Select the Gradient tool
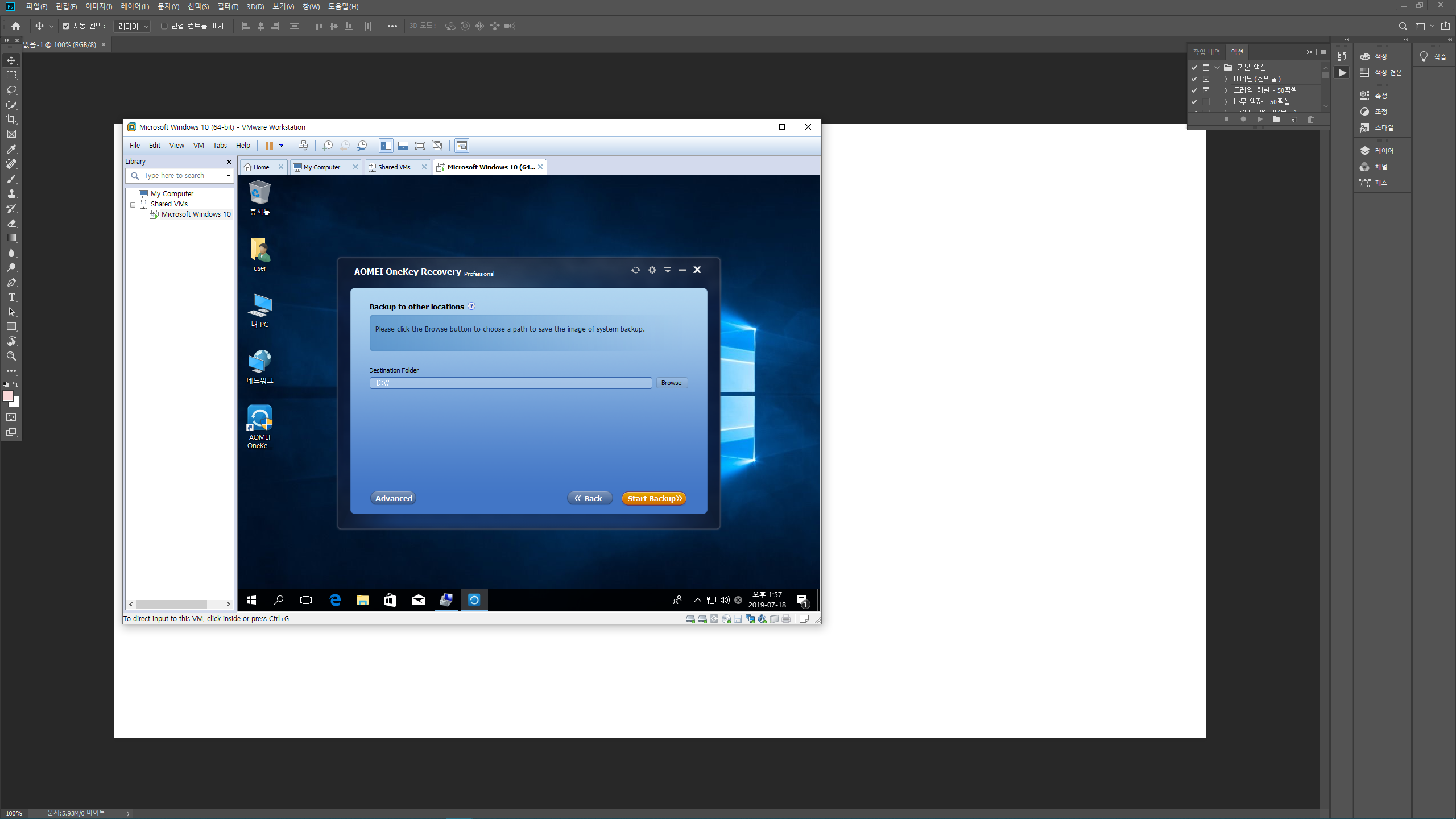The height and width of the screenshot is (819, 1456). 11,238
